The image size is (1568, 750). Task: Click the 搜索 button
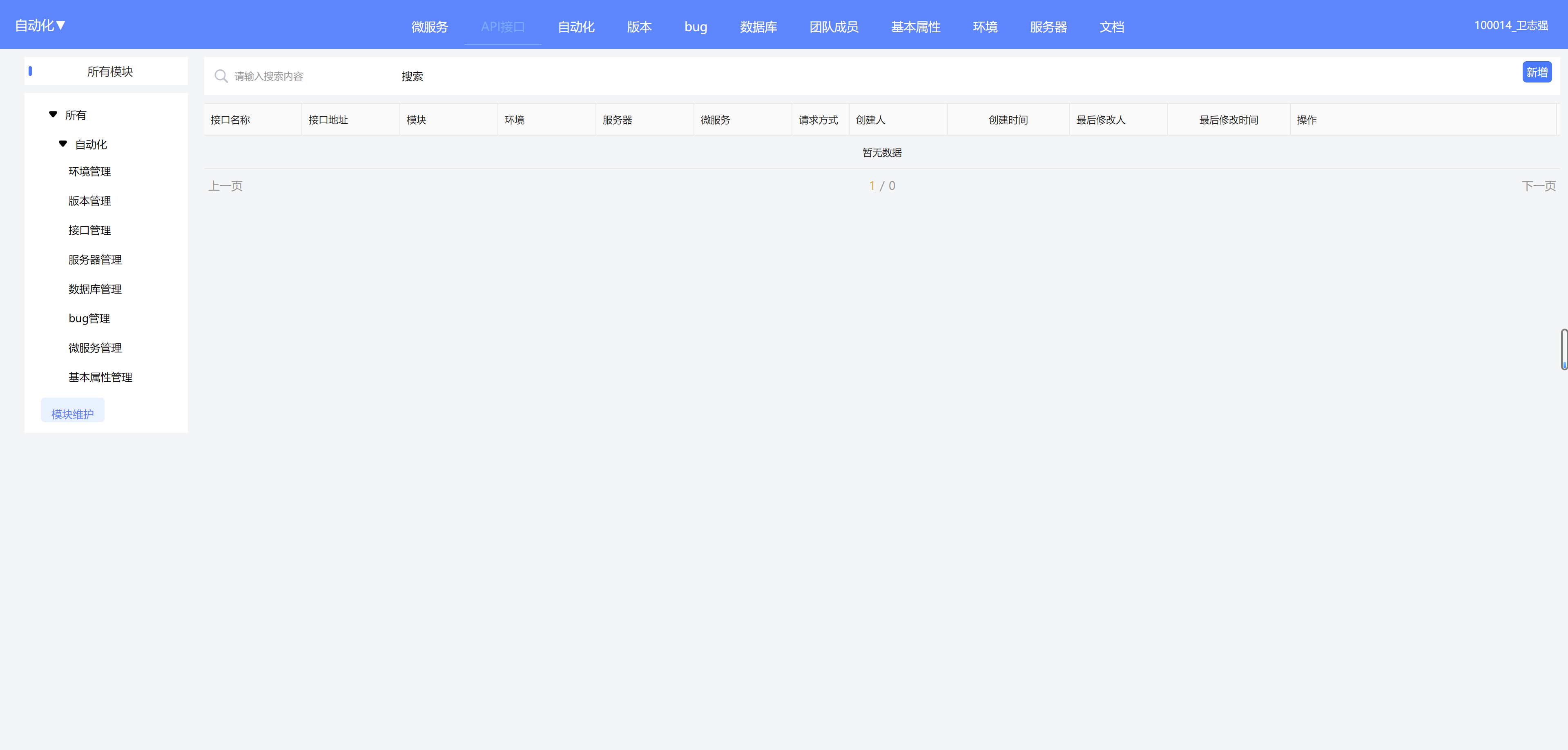point(412,76)
